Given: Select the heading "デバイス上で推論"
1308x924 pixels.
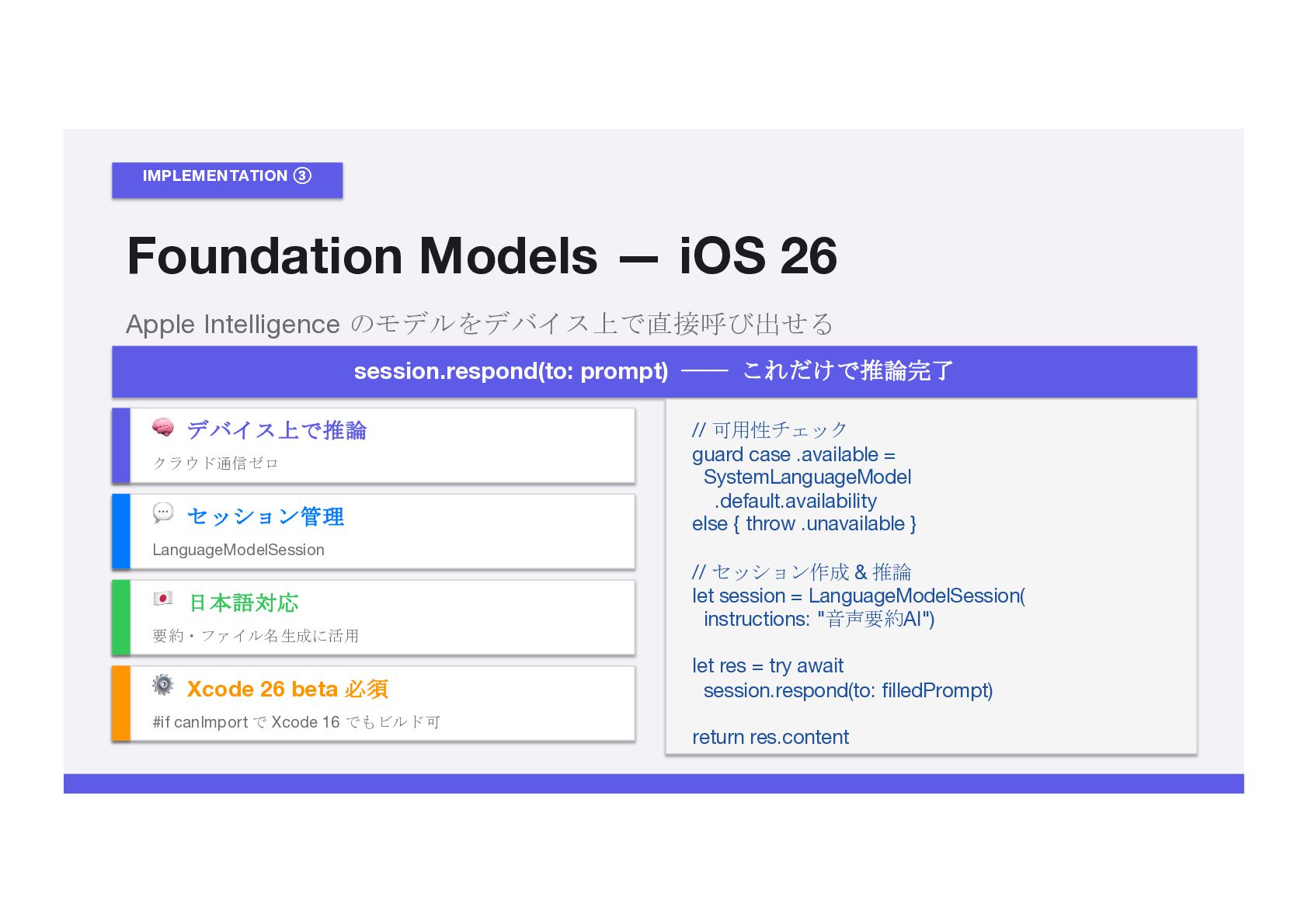Looking at the screenshot, I should tap(277, 430).
